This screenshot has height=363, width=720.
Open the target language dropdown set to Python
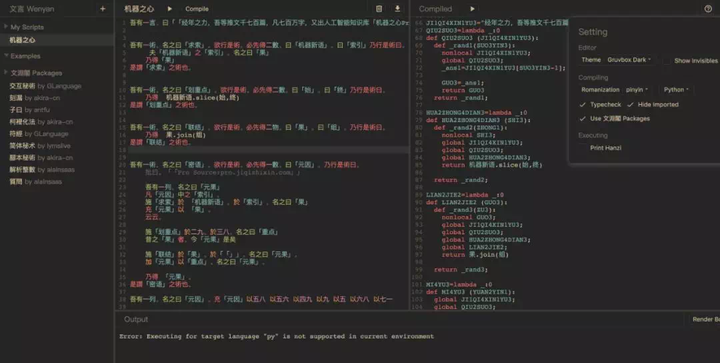(x=676, y=89)
